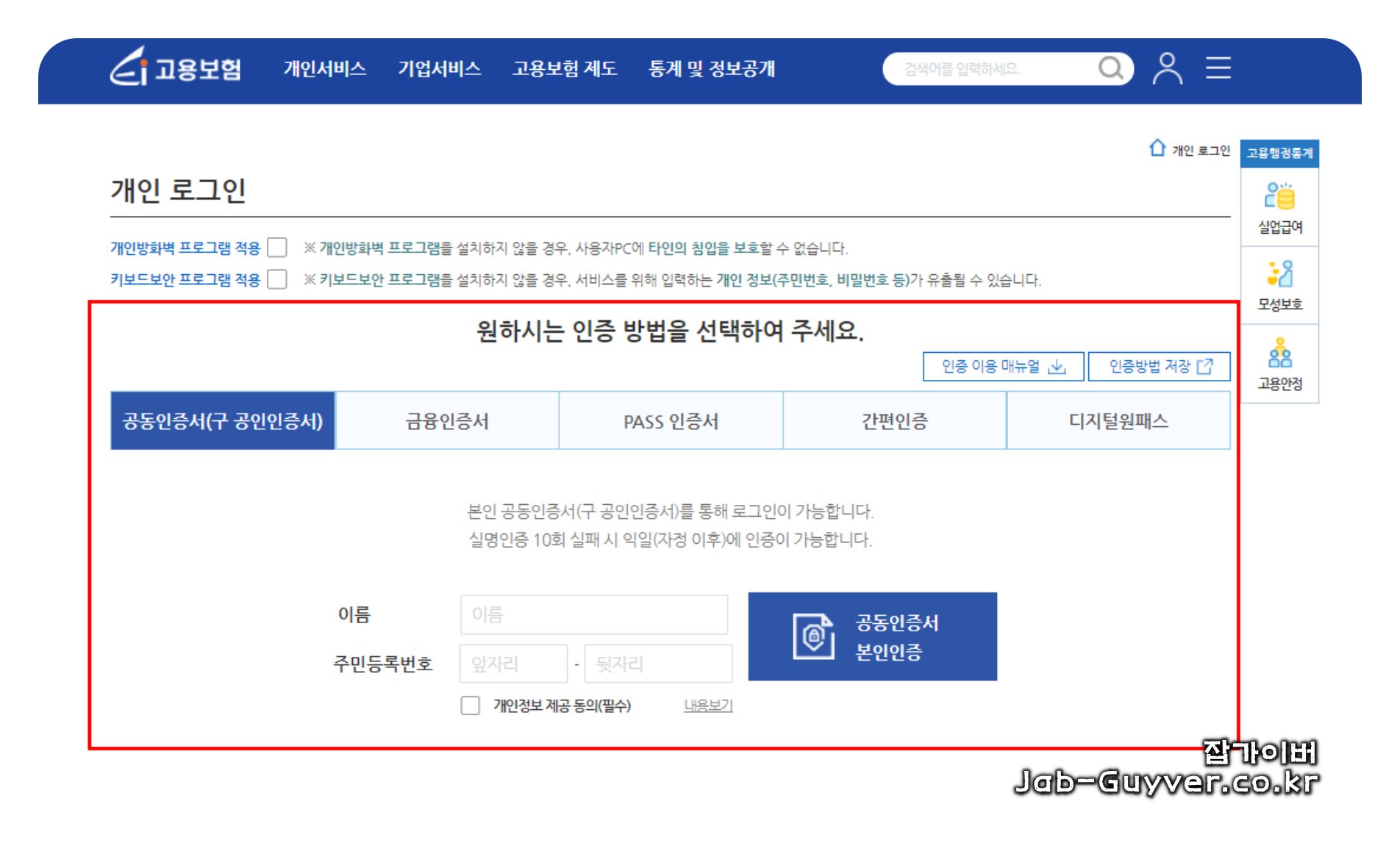Enable the 개인방화벽 프로그램 적용 checkbox
The image size is (1400, 851).
point(276,248)
